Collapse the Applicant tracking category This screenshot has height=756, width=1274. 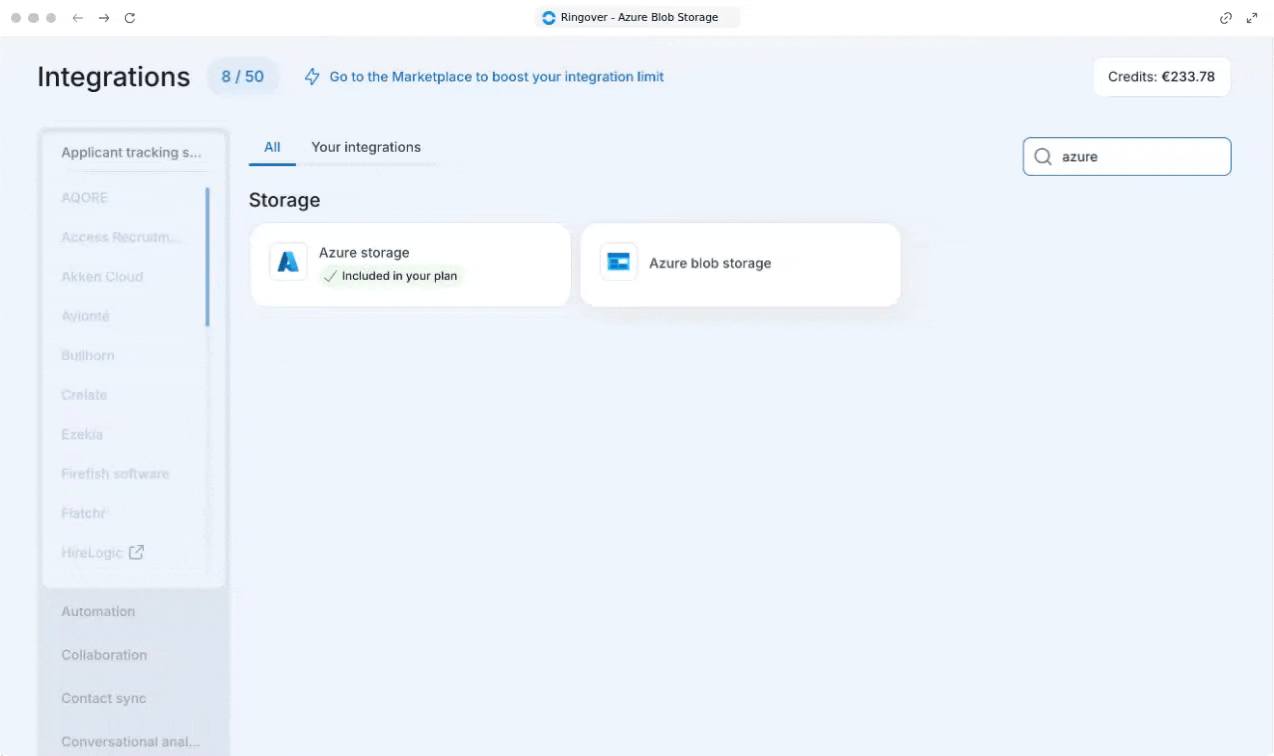(131, 153)
